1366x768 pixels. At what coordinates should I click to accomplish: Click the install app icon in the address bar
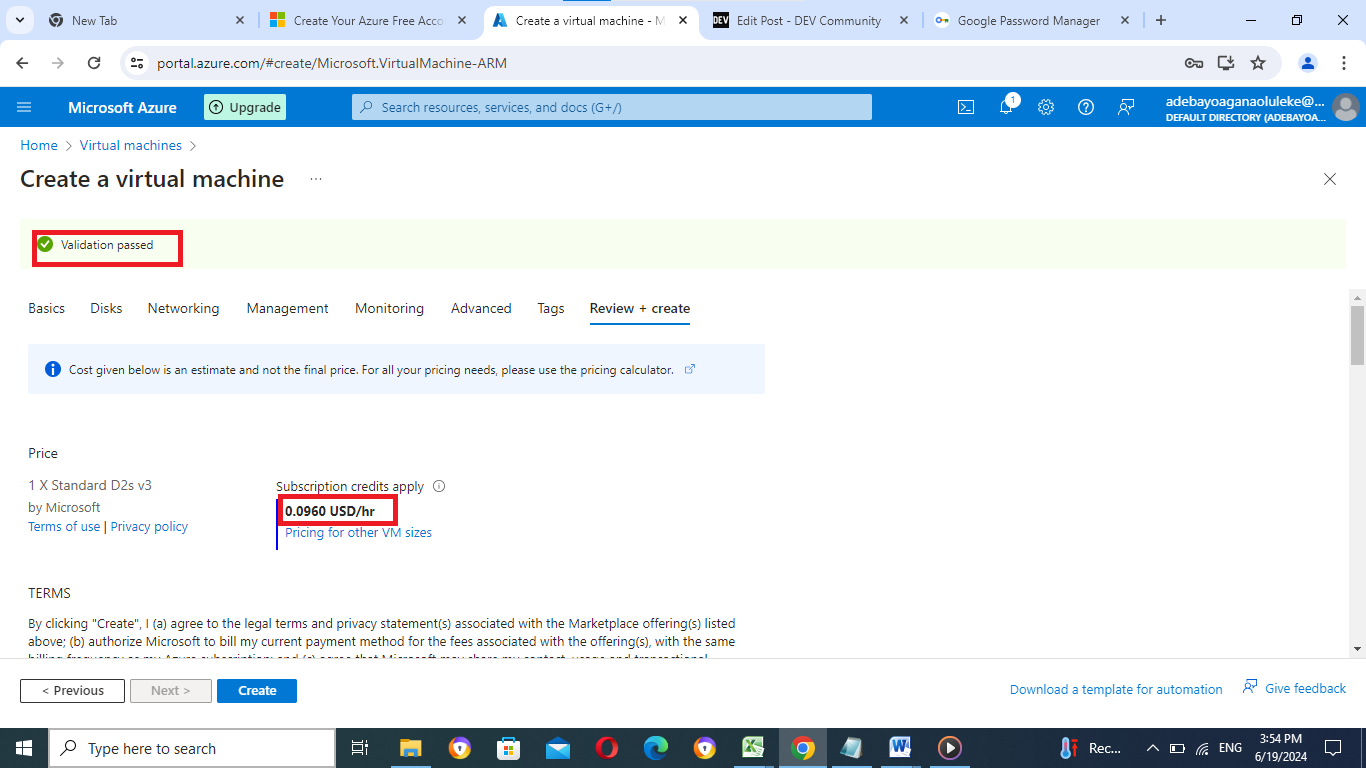coord(1226,63)
